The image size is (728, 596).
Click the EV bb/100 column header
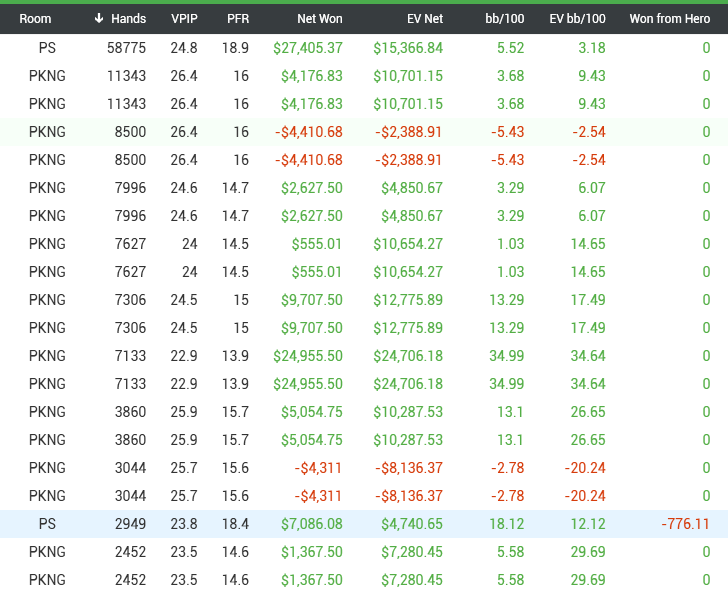577,19
